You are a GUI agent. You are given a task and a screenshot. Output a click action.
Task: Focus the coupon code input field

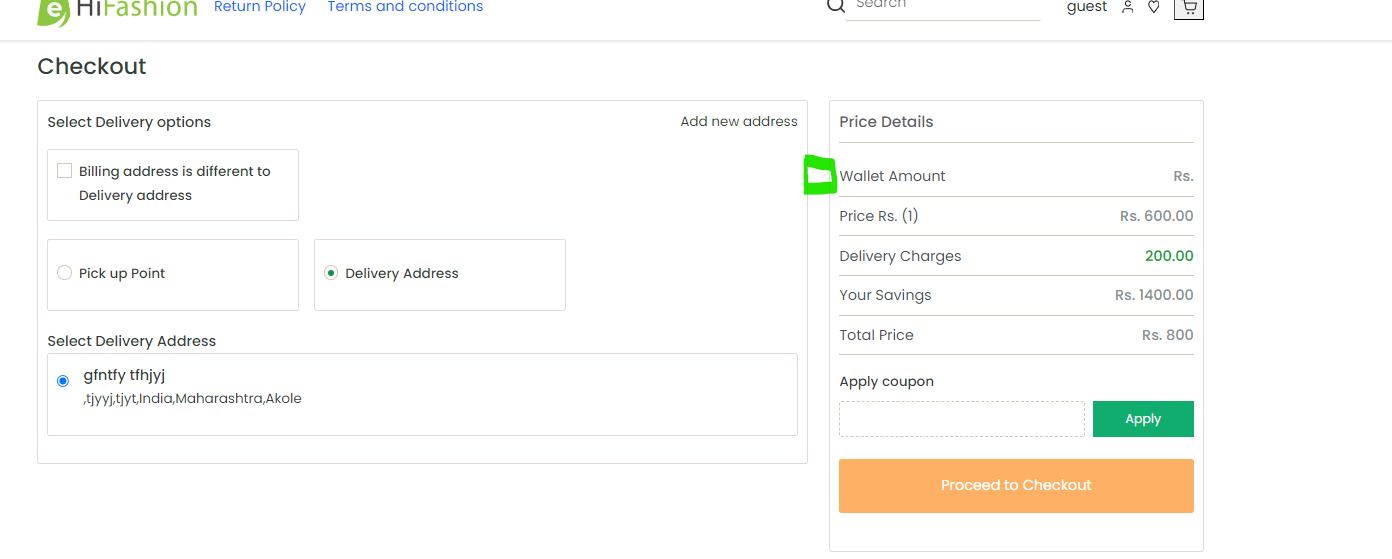tap(962, 419)
